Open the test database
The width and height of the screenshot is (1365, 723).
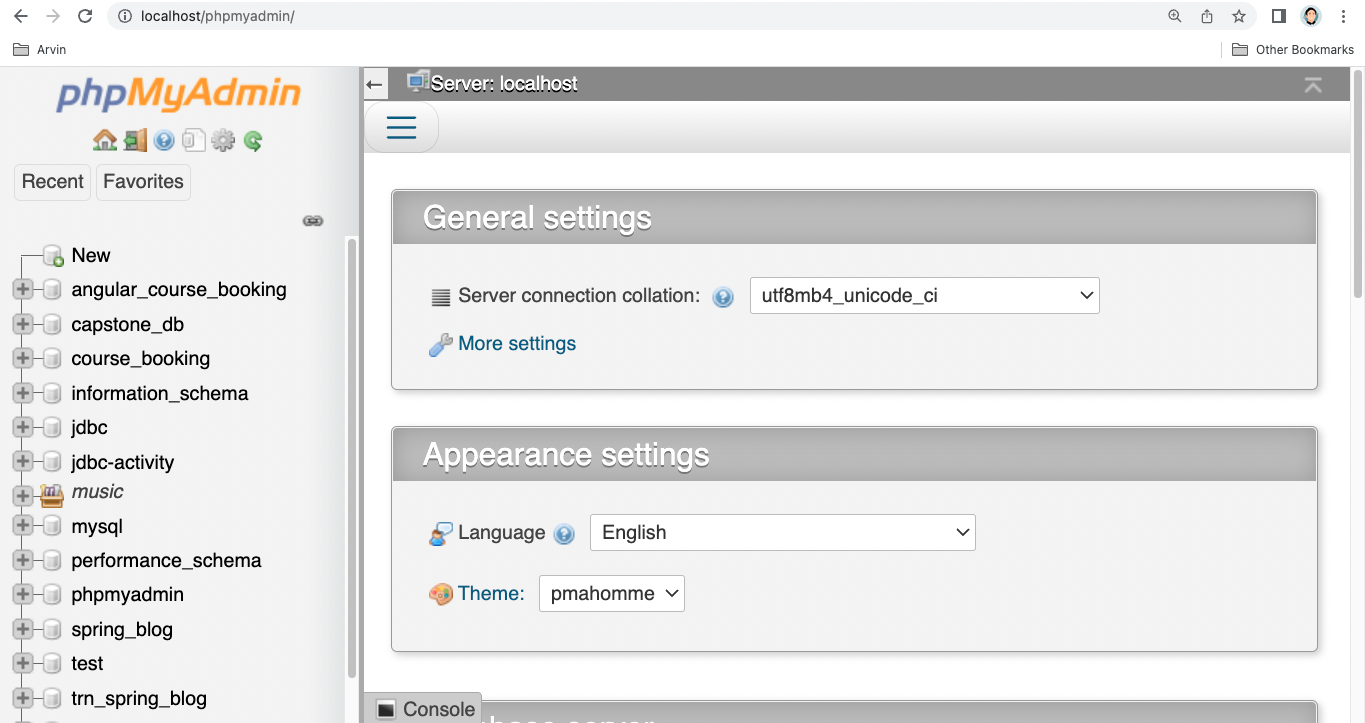point(87,664)
